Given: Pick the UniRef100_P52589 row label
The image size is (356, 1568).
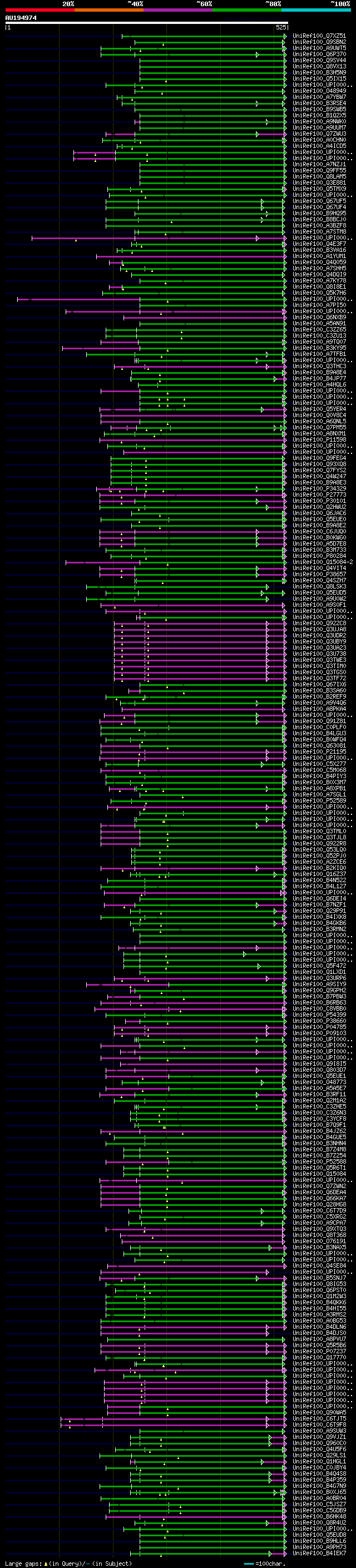Looking at the screenshot, I should click(319, 801).
